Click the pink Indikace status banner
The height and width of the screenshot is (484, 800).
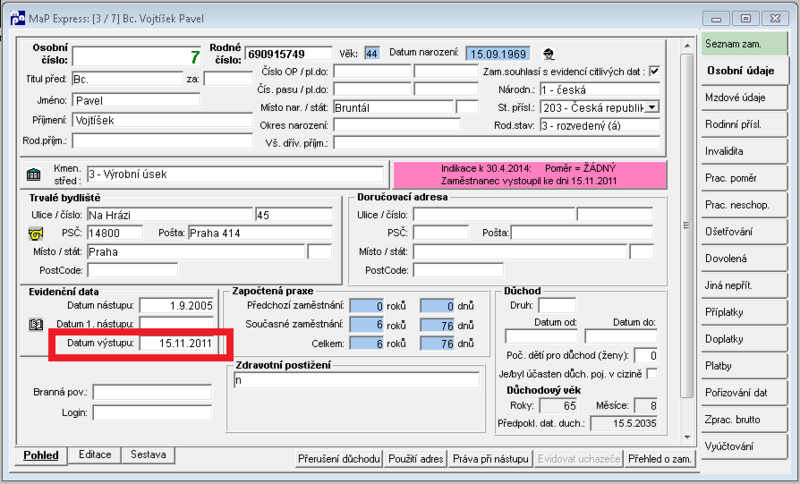point(530,174)
